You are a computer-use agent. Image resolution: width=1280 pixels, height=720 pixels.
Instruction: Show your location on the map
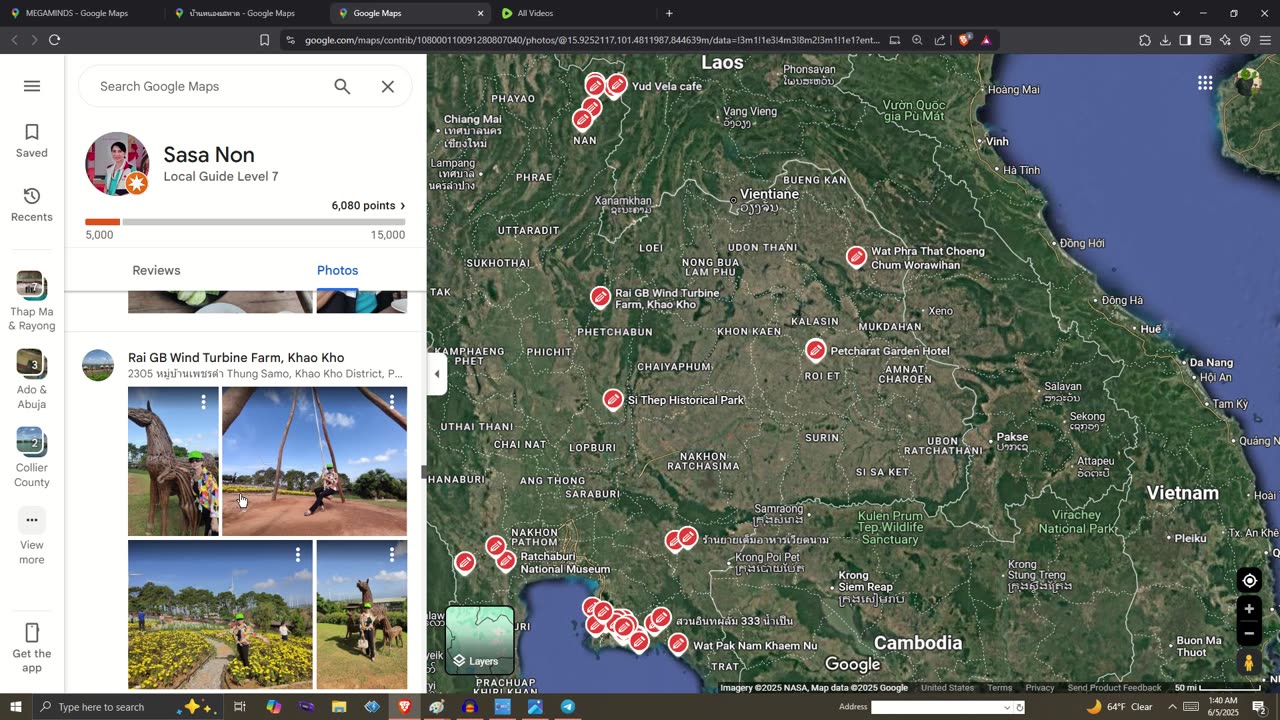point(1249,581)
